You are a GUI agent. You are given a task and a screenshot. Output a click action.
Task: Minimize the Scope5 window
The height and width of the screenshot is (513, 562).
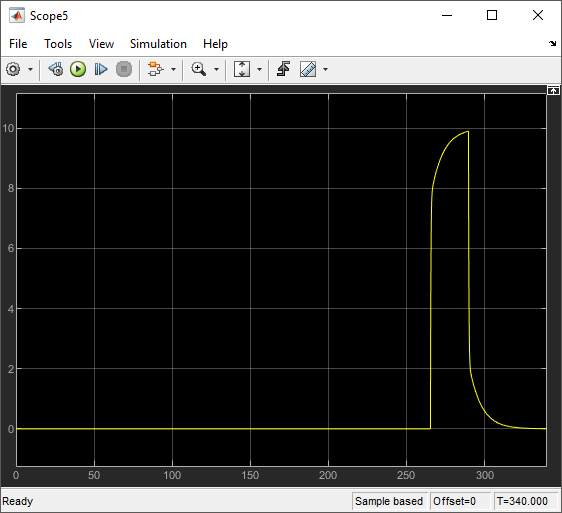tap(447, 15)
